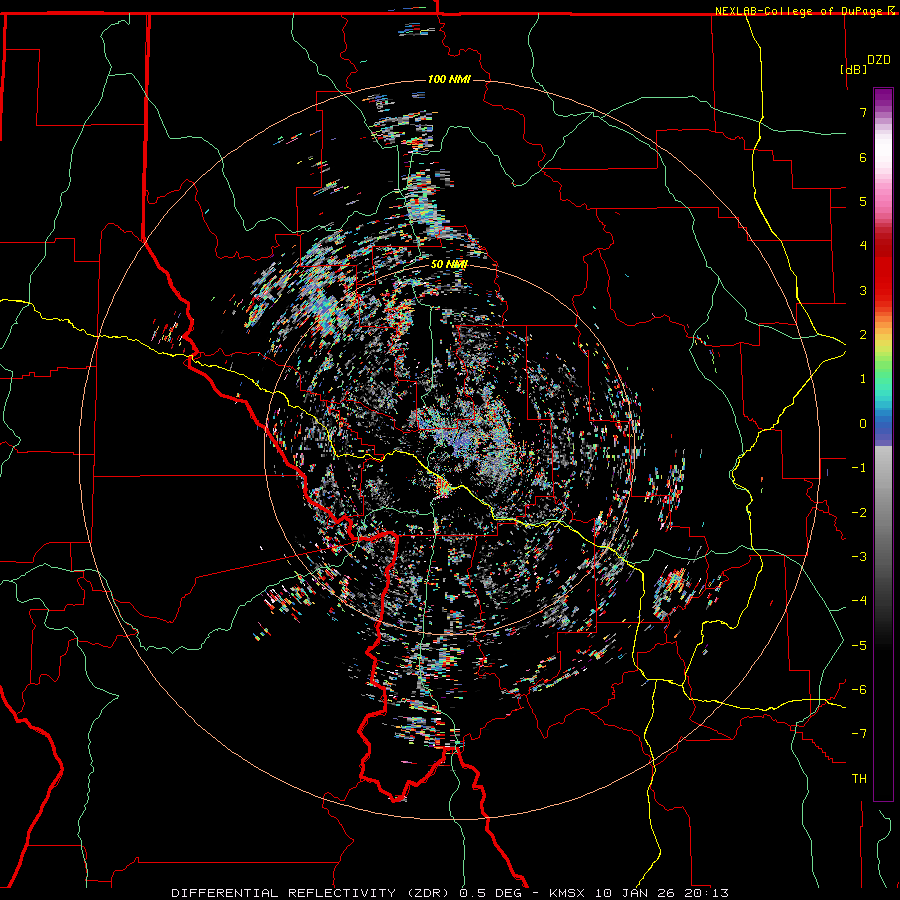Viewport: 900px width, 900px height.
Task: Click the yellow TH label below scale
Action: click(x=858, y=778)
